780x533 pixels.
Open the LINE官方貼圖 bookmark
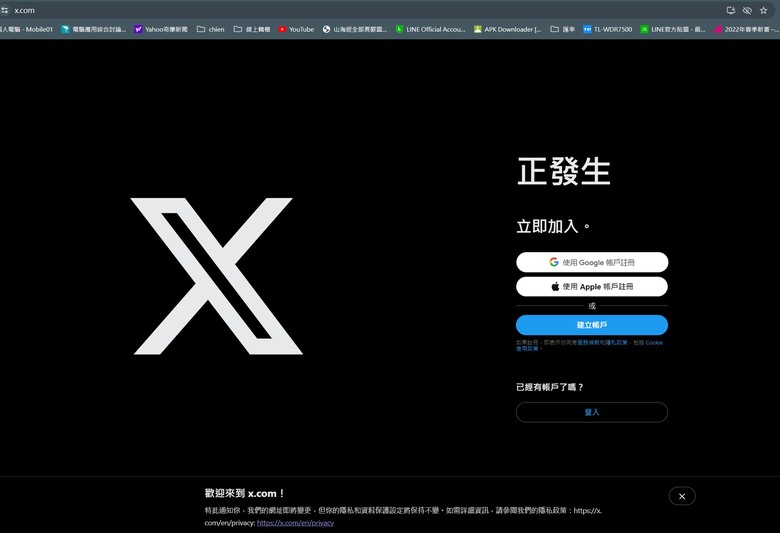pos(673,29)
